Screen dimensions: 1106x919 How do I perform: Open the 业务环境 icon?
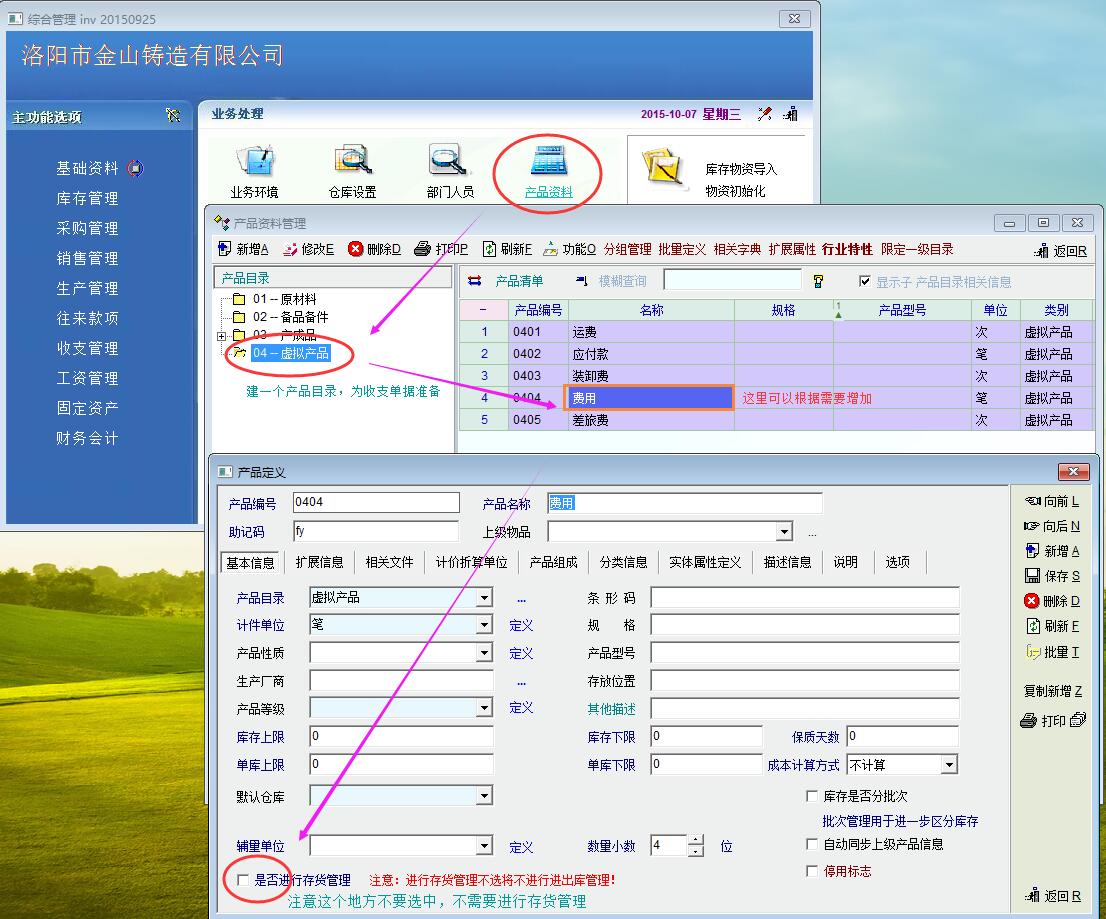coord(254,160)
